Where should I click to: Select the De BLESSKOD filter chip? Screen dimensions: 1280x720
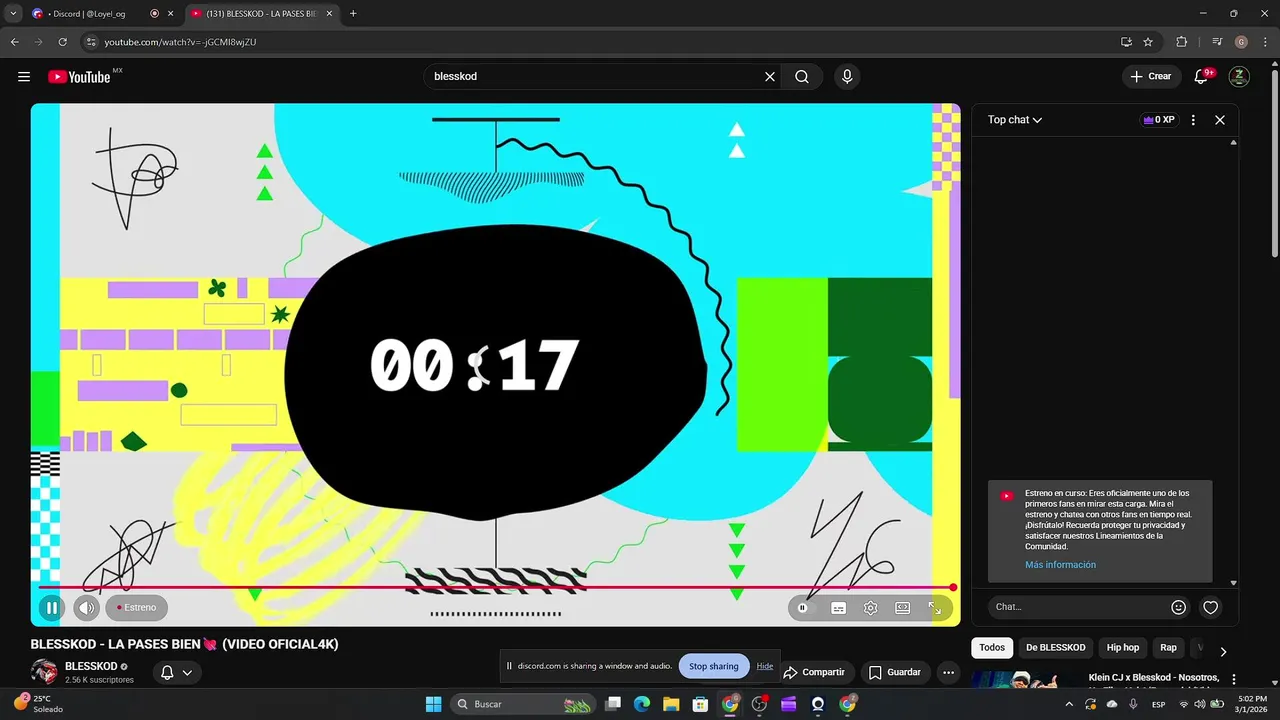pyautogui.click(x=1055, y=648)
